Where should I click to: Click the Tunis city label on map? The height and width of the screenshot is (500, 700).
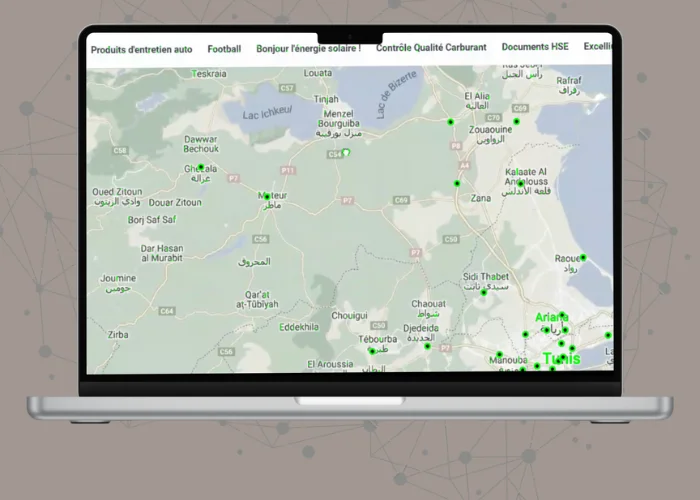pos(560,359)
